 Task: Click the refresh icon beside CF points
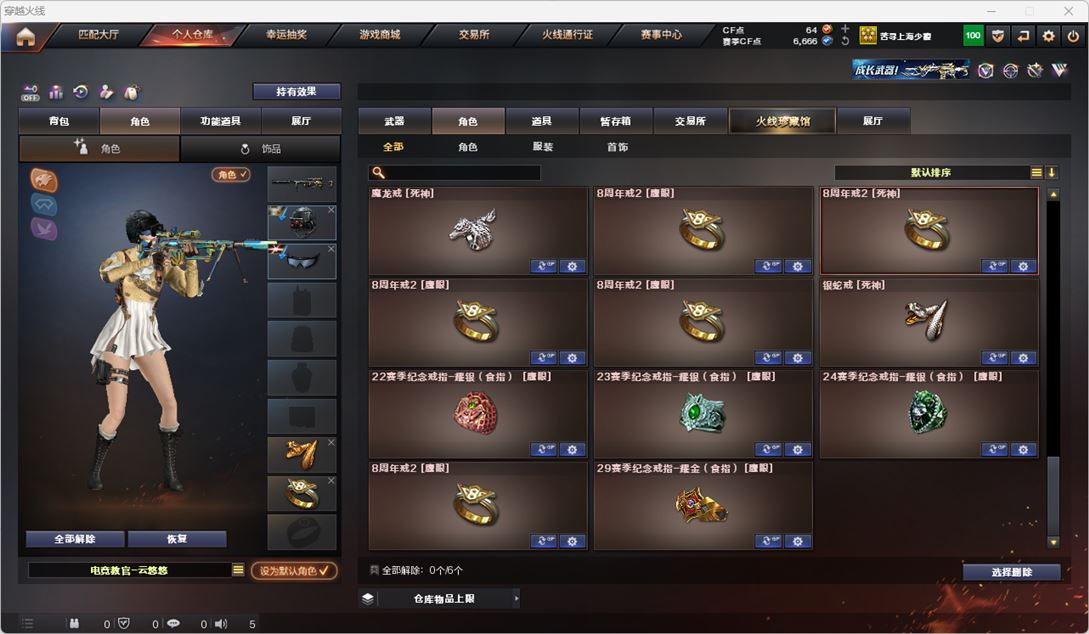tap(845, 41)
